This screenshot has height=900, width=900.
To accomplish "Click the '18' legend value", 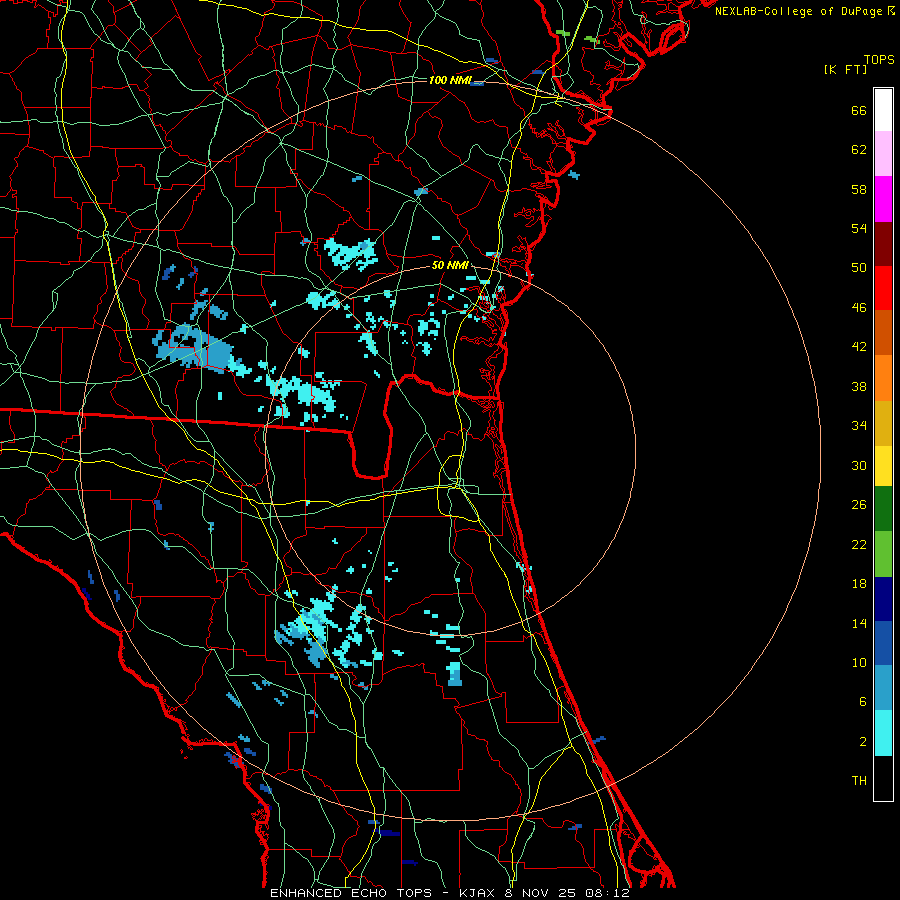I will pos(859,584).
